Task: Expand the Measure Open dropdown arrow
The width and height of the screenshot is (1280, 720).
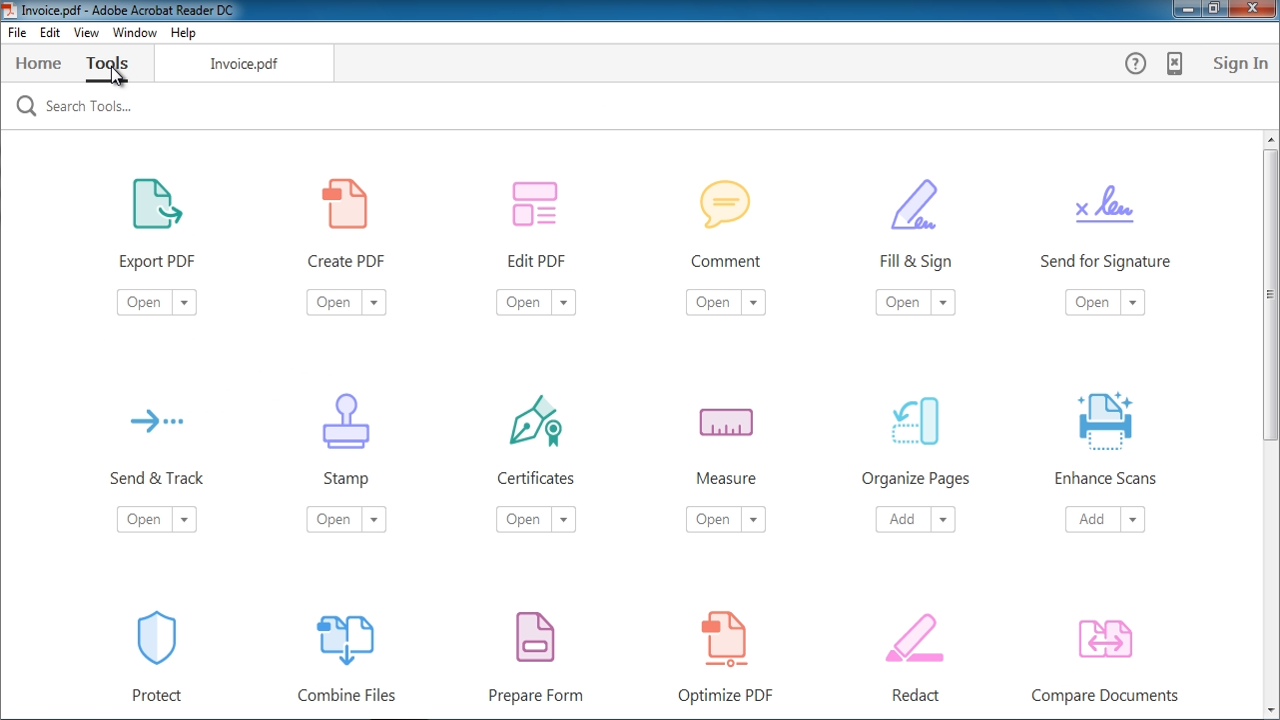Action: [x=754, y=520]
